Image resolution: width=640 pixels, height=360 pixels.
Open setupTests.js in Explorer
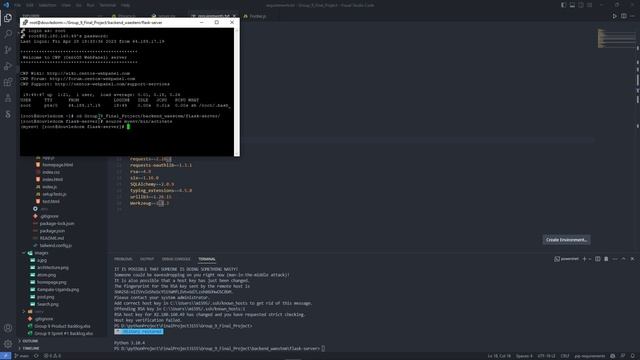[x=54, y=194]
